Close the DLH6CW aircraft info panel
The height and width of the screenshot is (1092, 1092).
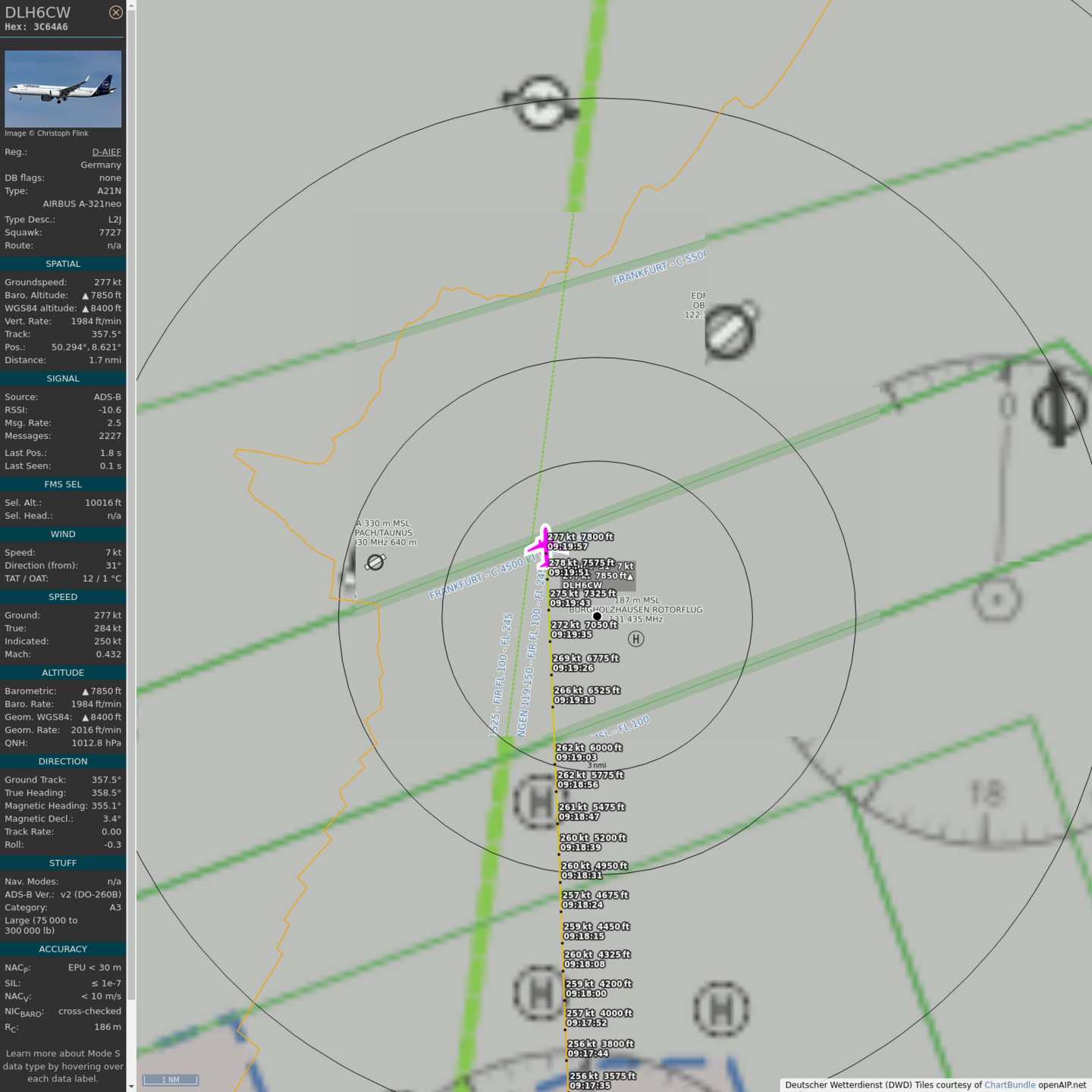[115, 12]
